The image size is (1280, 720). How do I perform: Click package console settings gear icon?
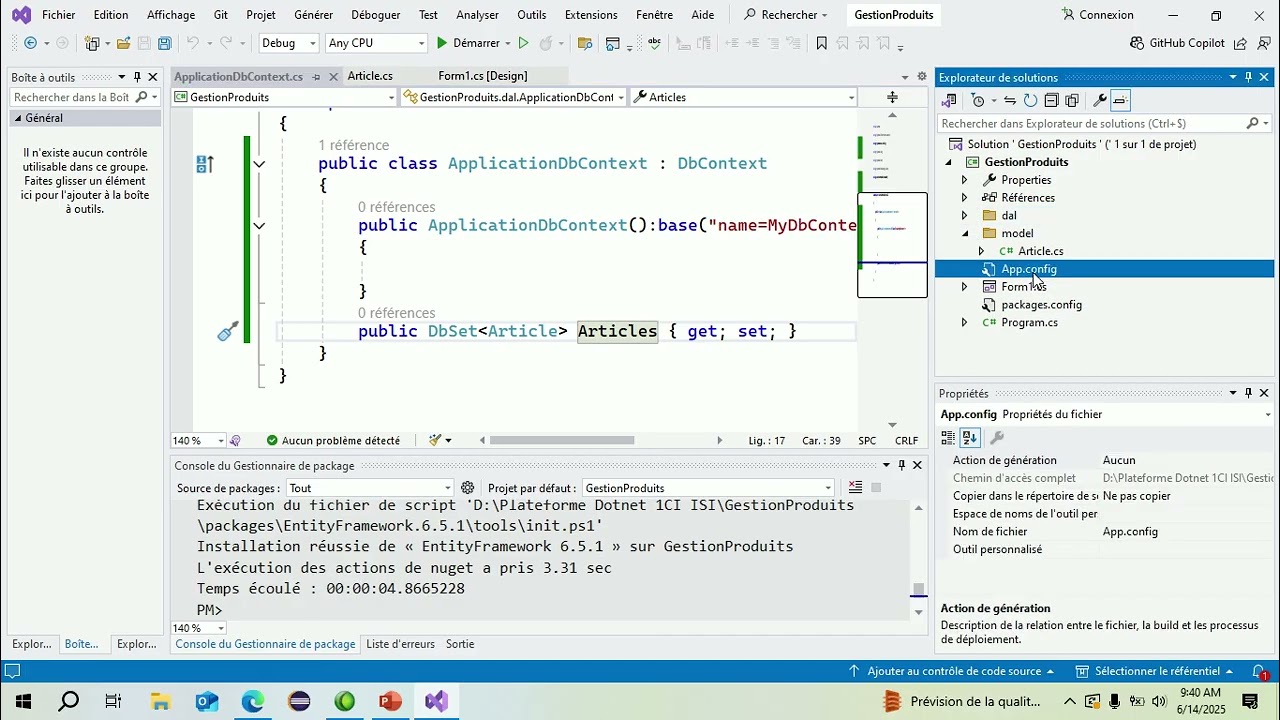(467, 488)
